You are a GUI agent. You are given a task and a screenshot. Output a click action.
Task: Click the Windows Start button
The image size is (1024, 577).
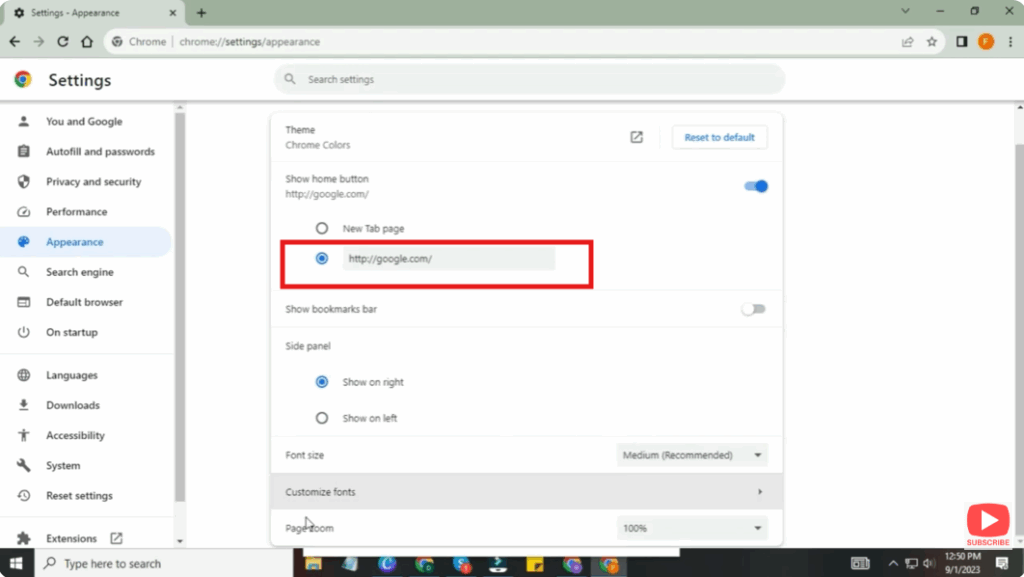click(17, 563)
